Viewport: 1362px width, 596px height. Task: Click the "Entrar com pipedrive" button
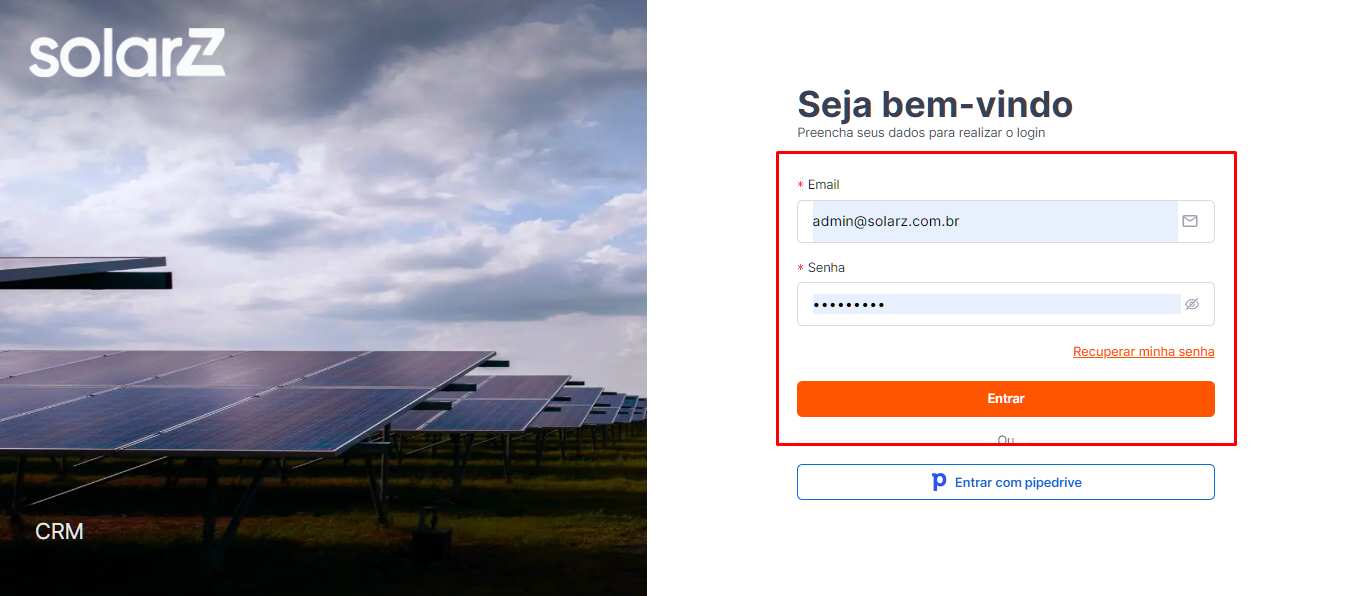[1005, 482]
